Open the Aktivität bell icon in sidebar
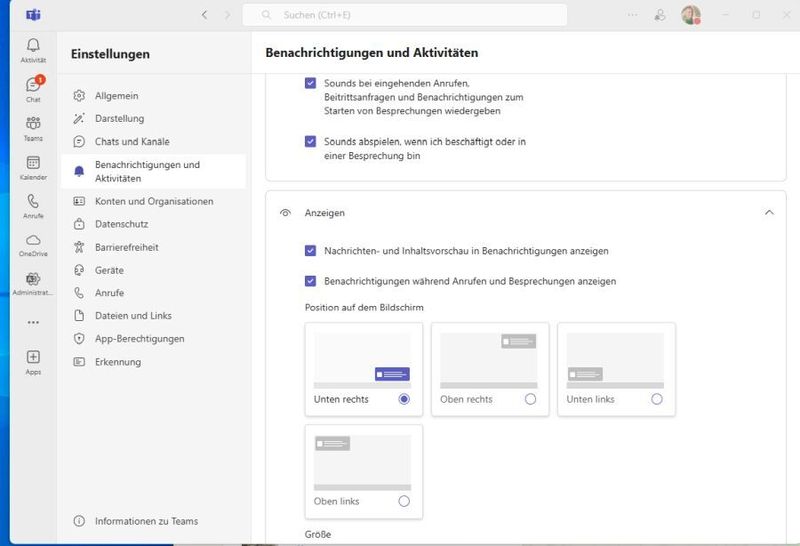The width and height of the screenshot is (800, 546). pos(33,47)
